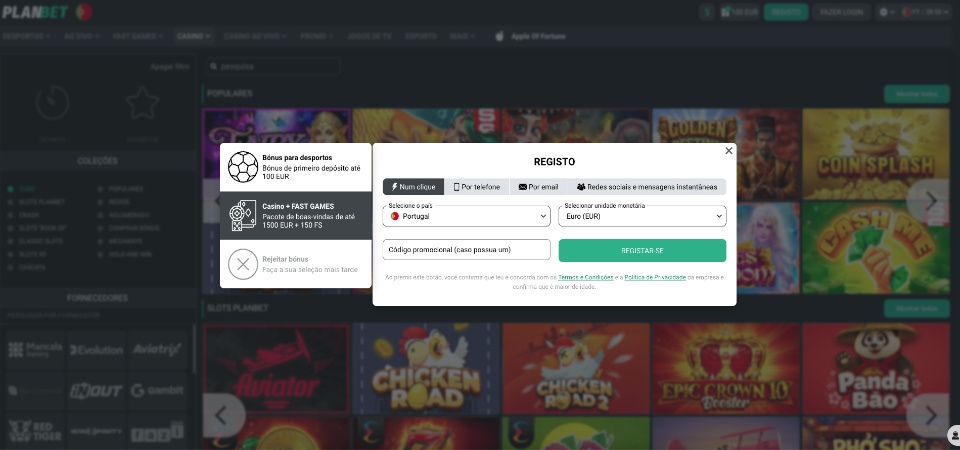Viewport: 960px width, 450px height.
Task: Click the lightning bolt icon on Num clique
Action: (x=395, y=187)
